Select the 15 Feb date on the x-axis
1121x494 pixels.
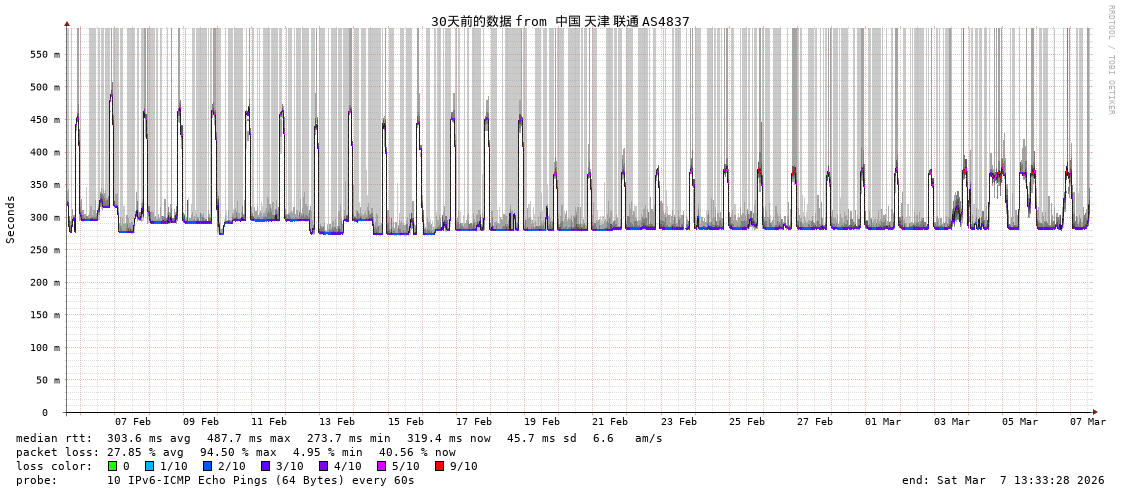pos(405,422)
